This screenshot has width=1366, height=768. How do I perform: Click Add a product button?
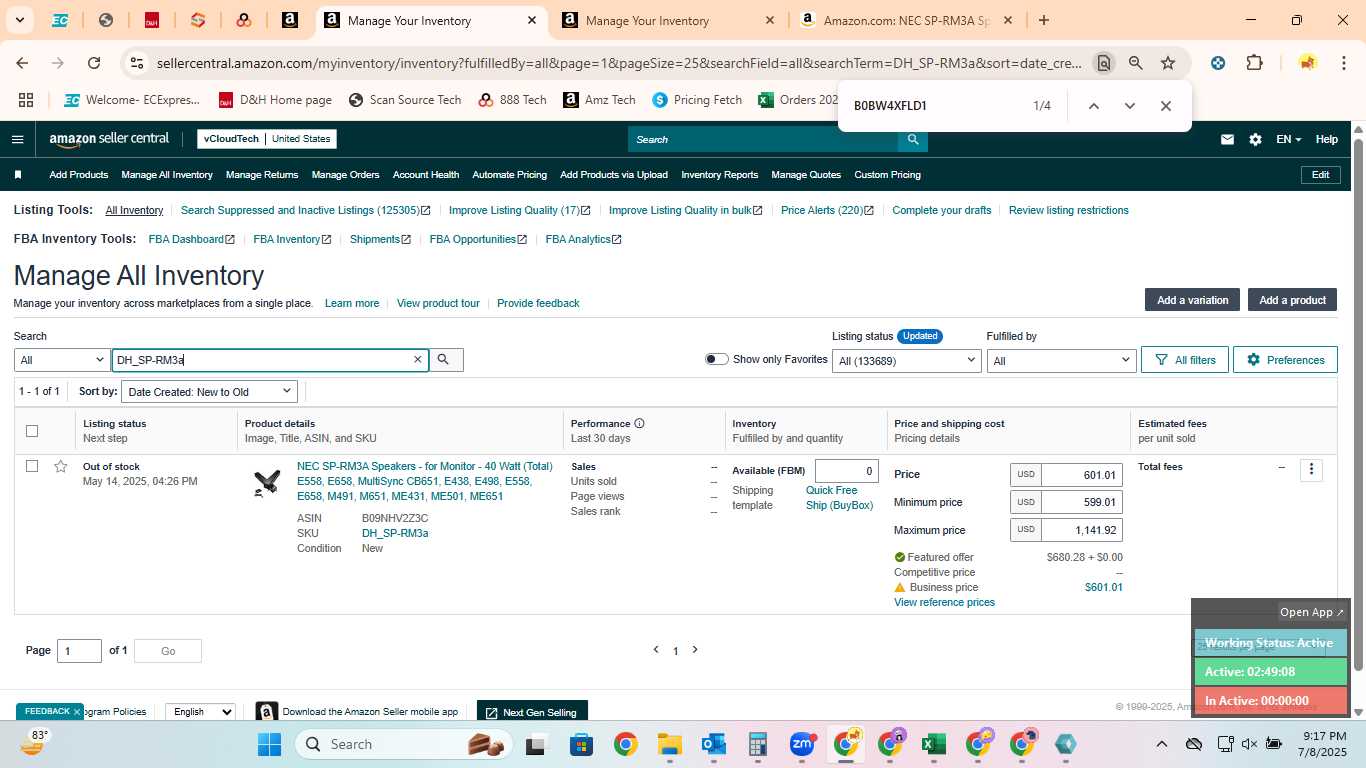coord(1292,300)
